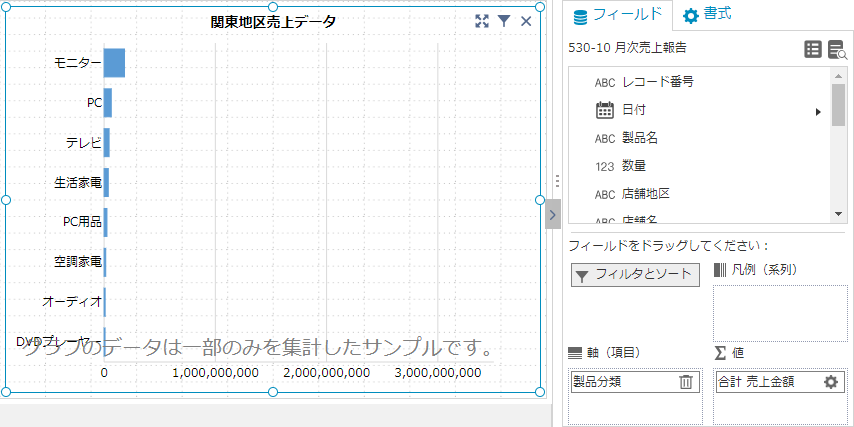Click the field list scroll down arrow
The image size is (854, 427).
[838, 215]
